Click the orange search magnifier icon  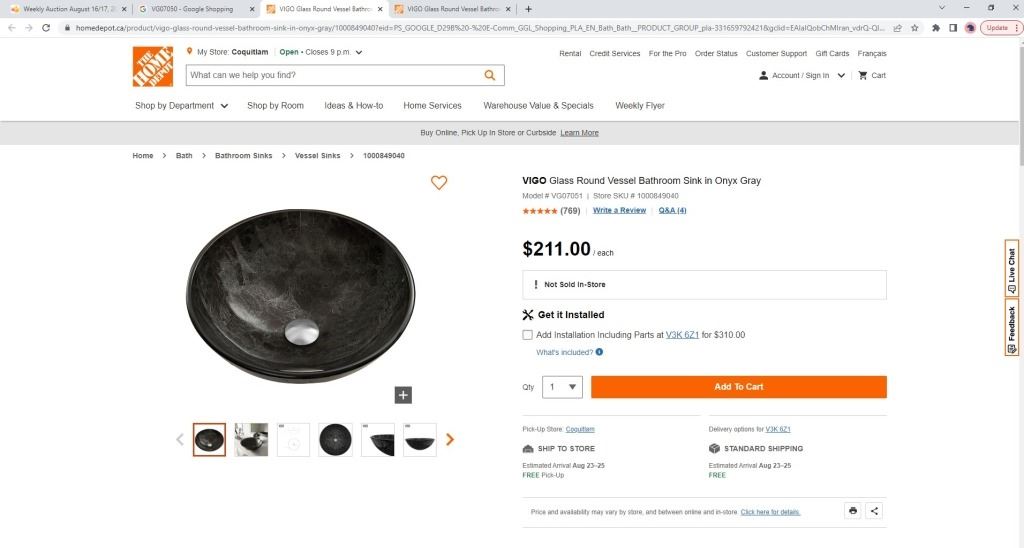(x=490, y=75)
